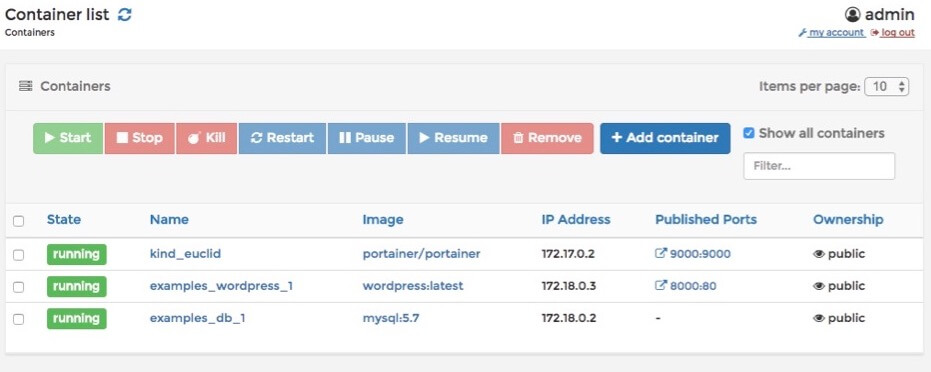Pause the selected containers

point(367,138)
